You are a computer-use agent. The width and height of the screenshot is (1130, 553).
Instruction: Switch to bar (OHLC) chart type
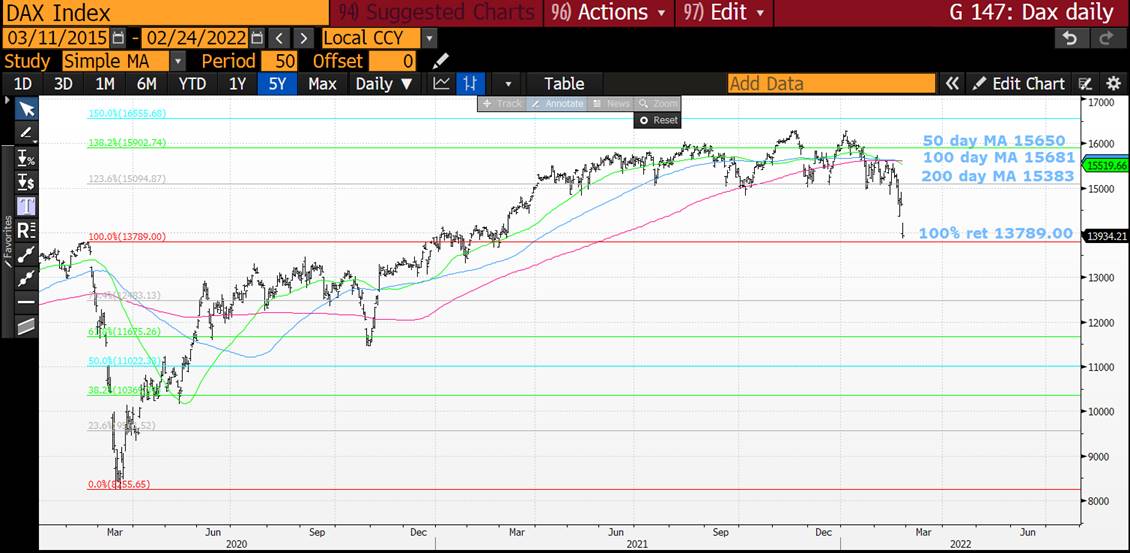[469, 84]
